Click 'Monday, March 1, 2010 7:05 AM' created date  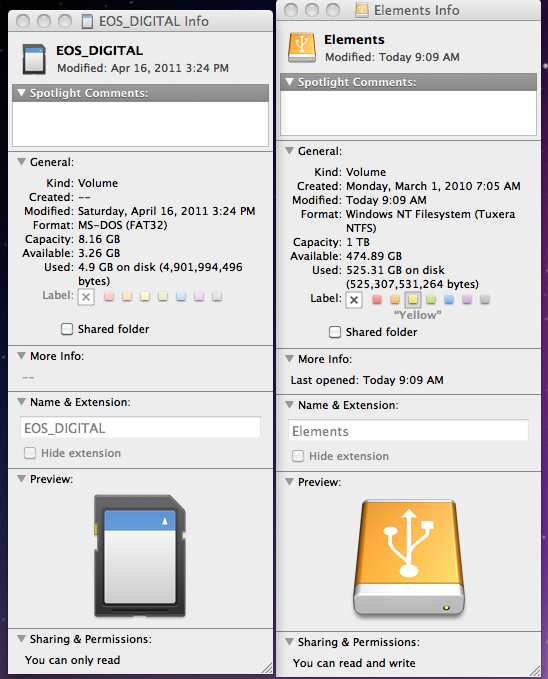(433, 186)
